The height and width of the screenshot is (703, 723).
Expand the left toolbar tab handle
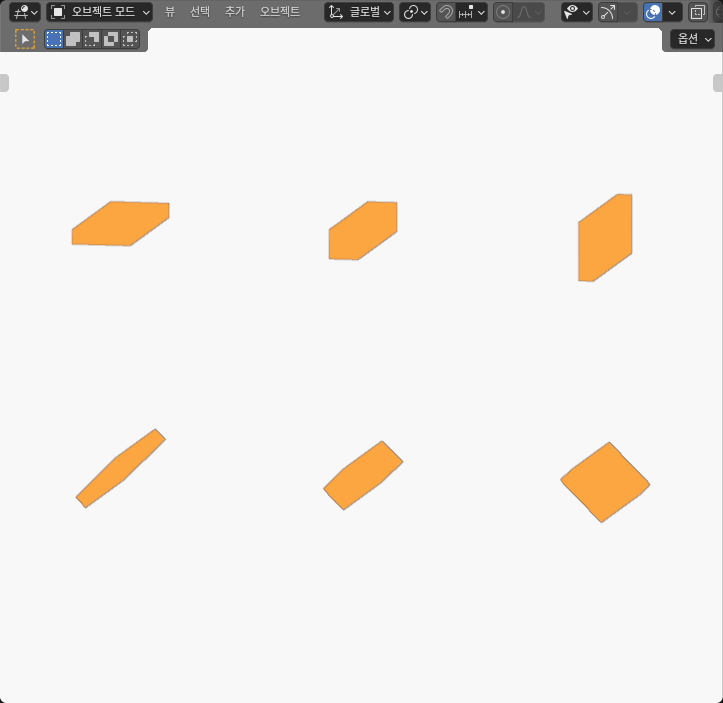click(x=4, y=83)
